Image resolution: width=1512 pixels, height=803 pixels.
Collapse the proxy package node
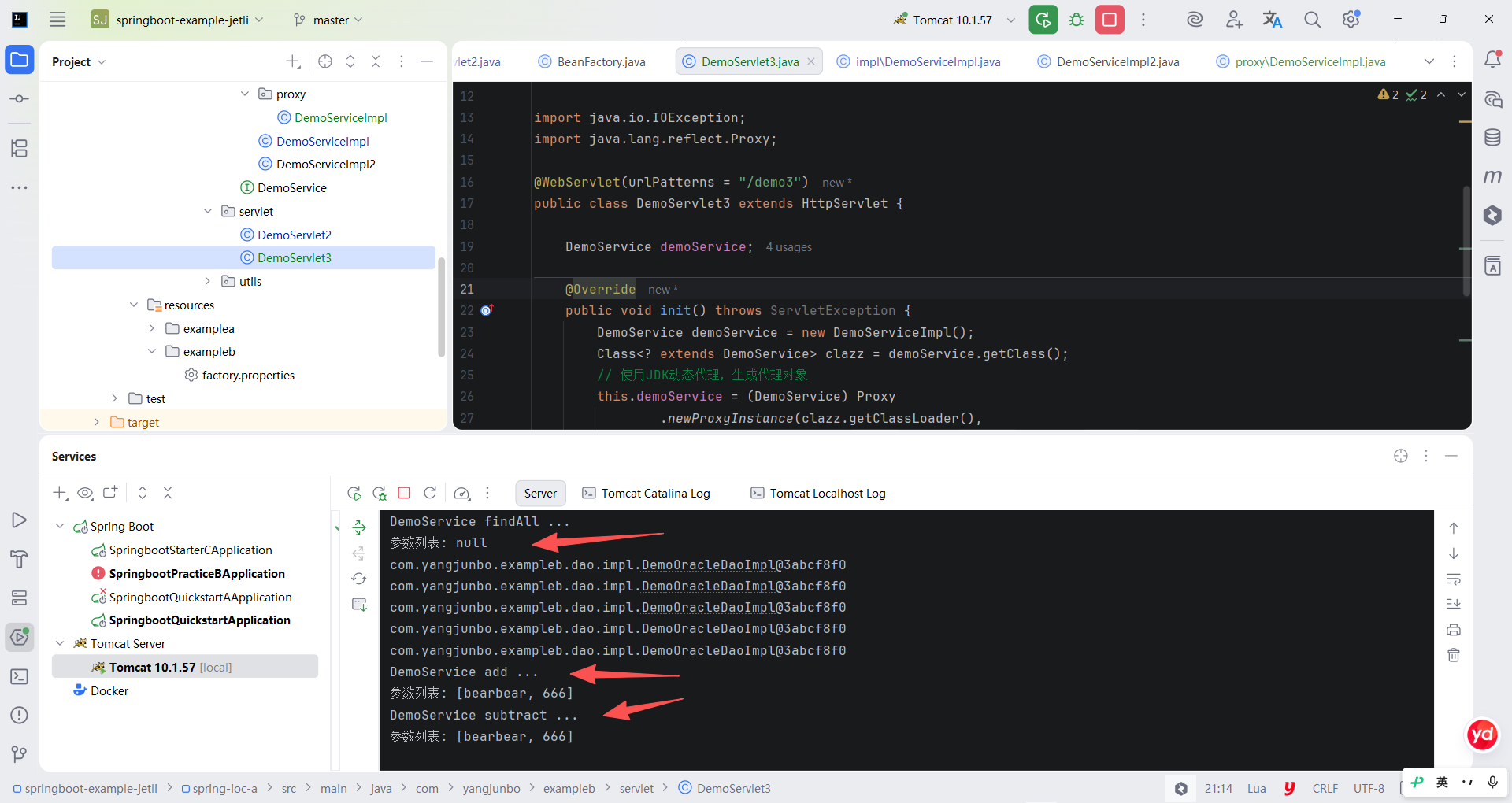245,94
